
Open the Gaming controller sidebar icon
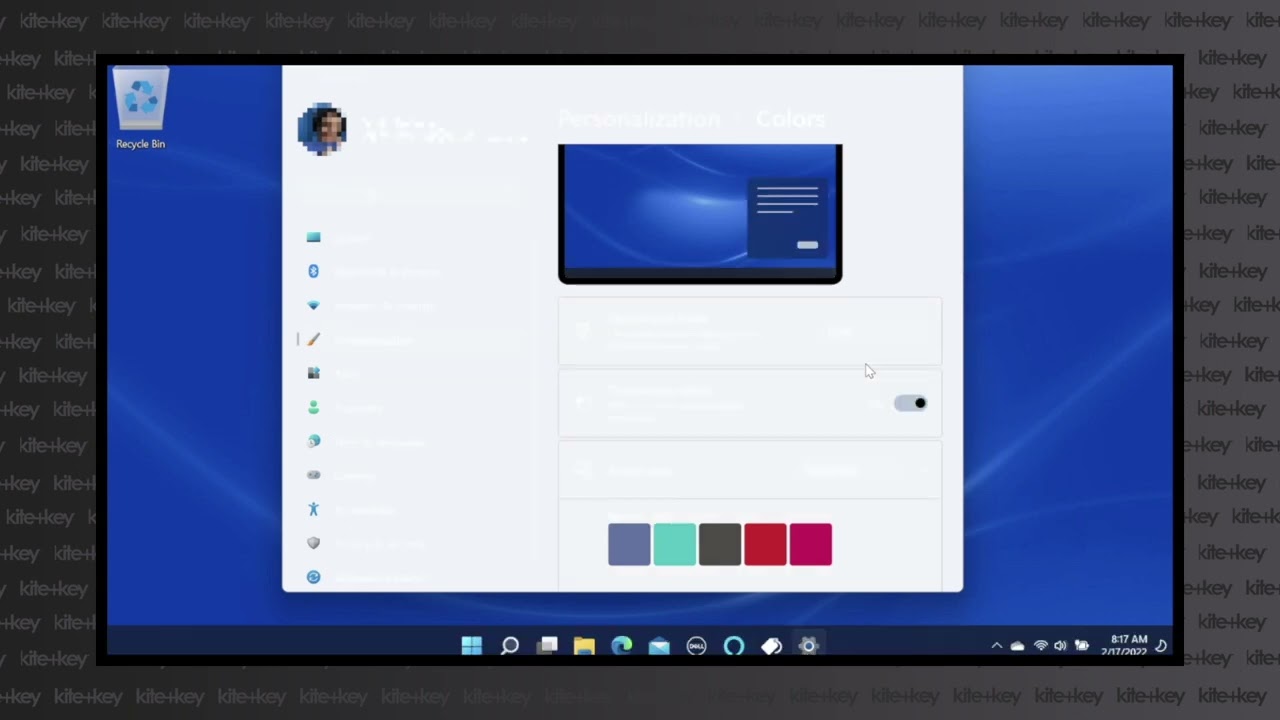click(x=313, y=475)
